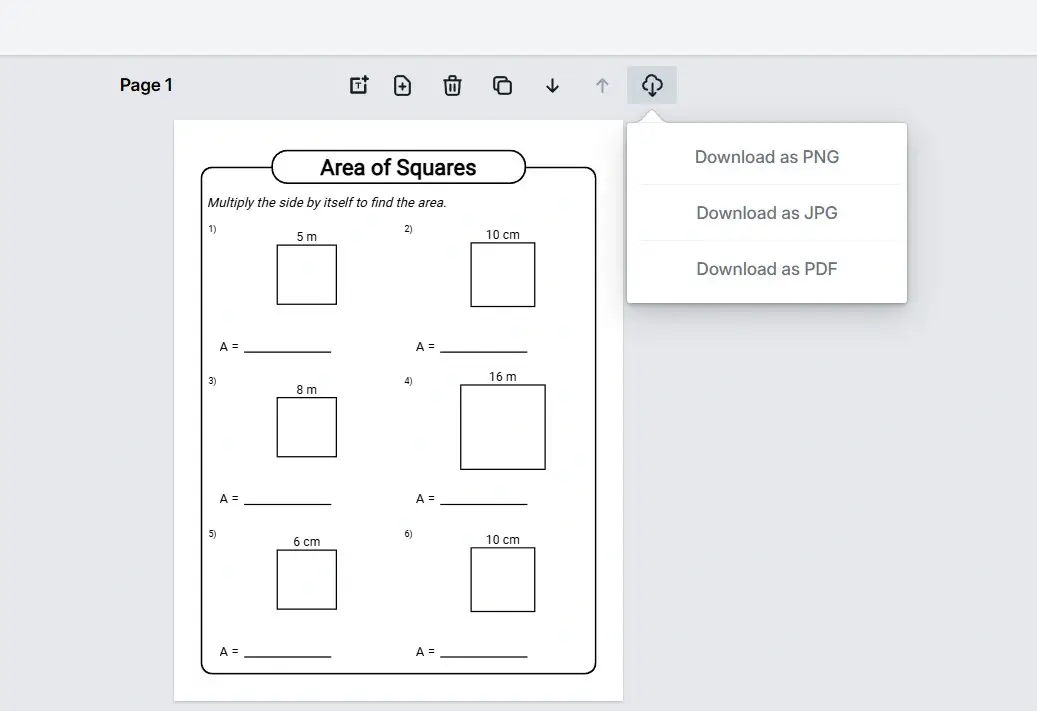Choose Download as PDF
This screenshot has width=1037, height=711.
767,269
